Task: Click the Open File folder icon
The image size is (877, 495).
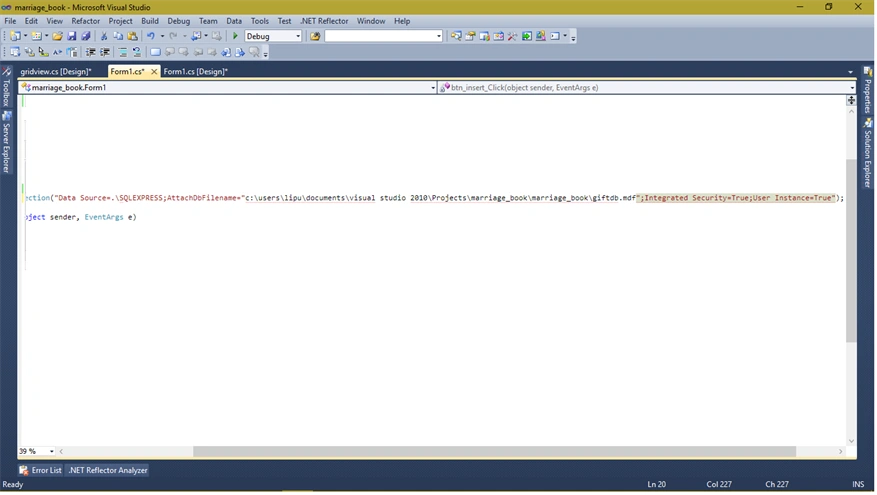Action: 57,36
